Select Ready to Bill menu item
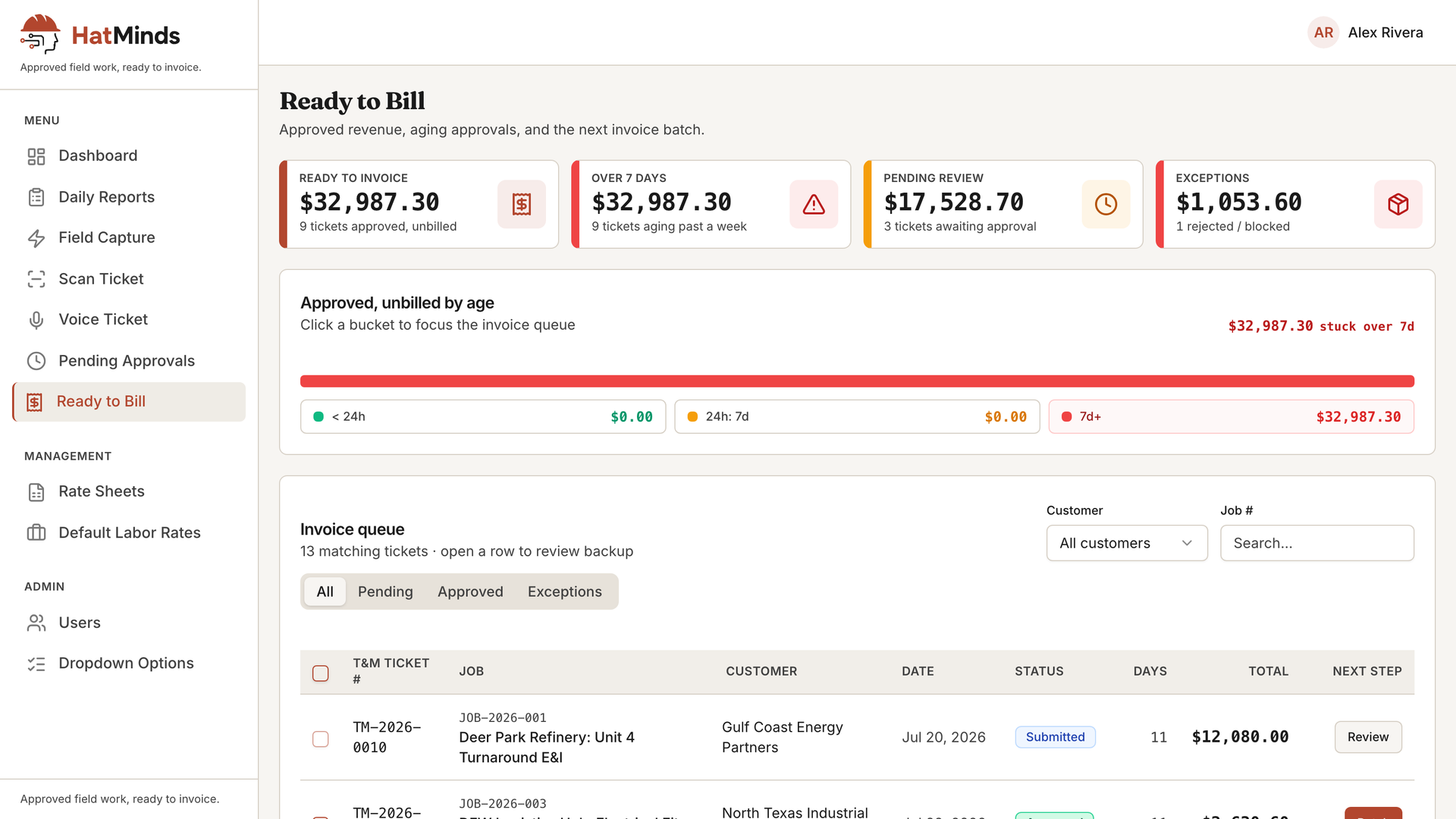The image size is (1456, 819). point(129,402)
